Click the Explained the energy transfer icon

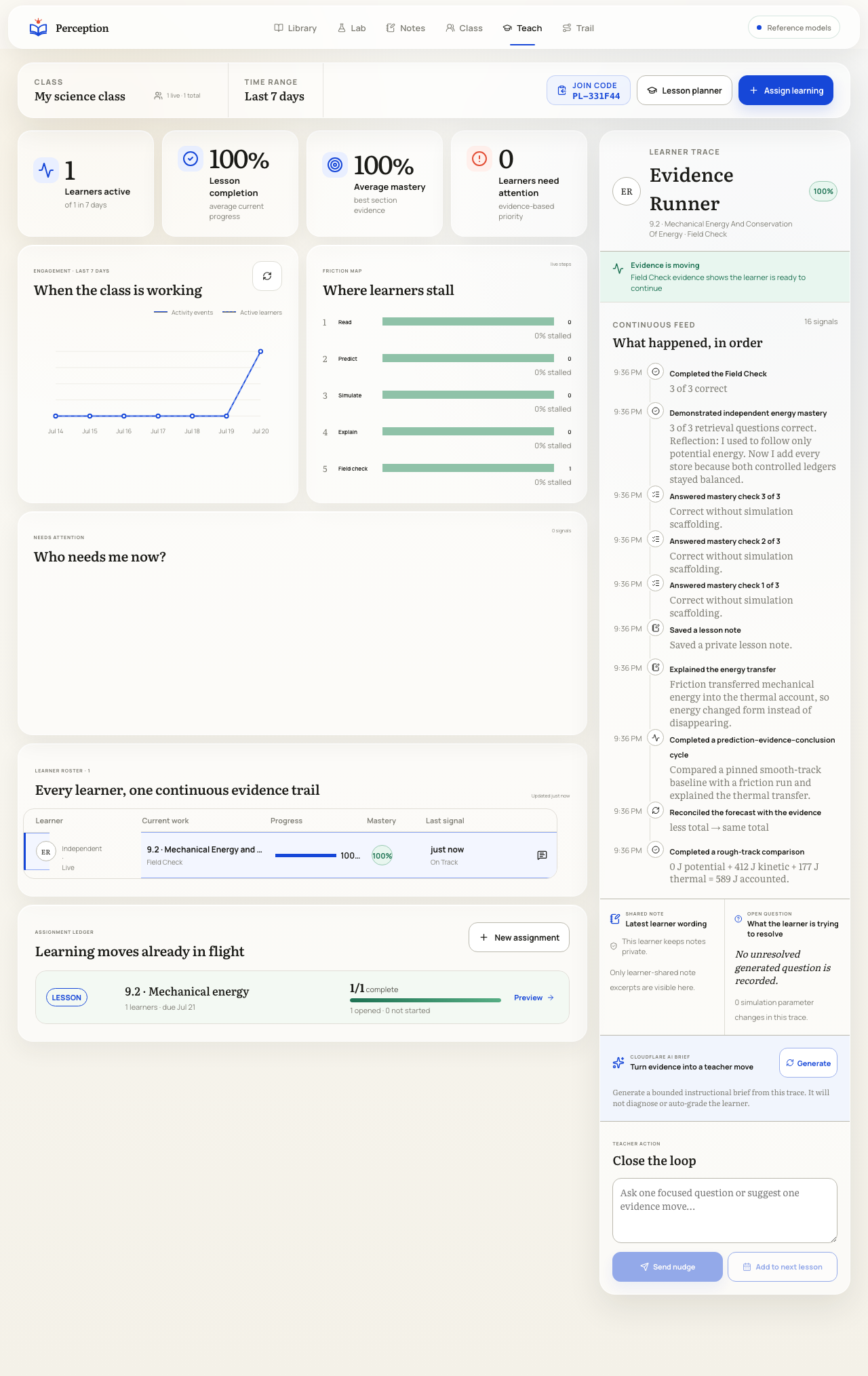655,667
